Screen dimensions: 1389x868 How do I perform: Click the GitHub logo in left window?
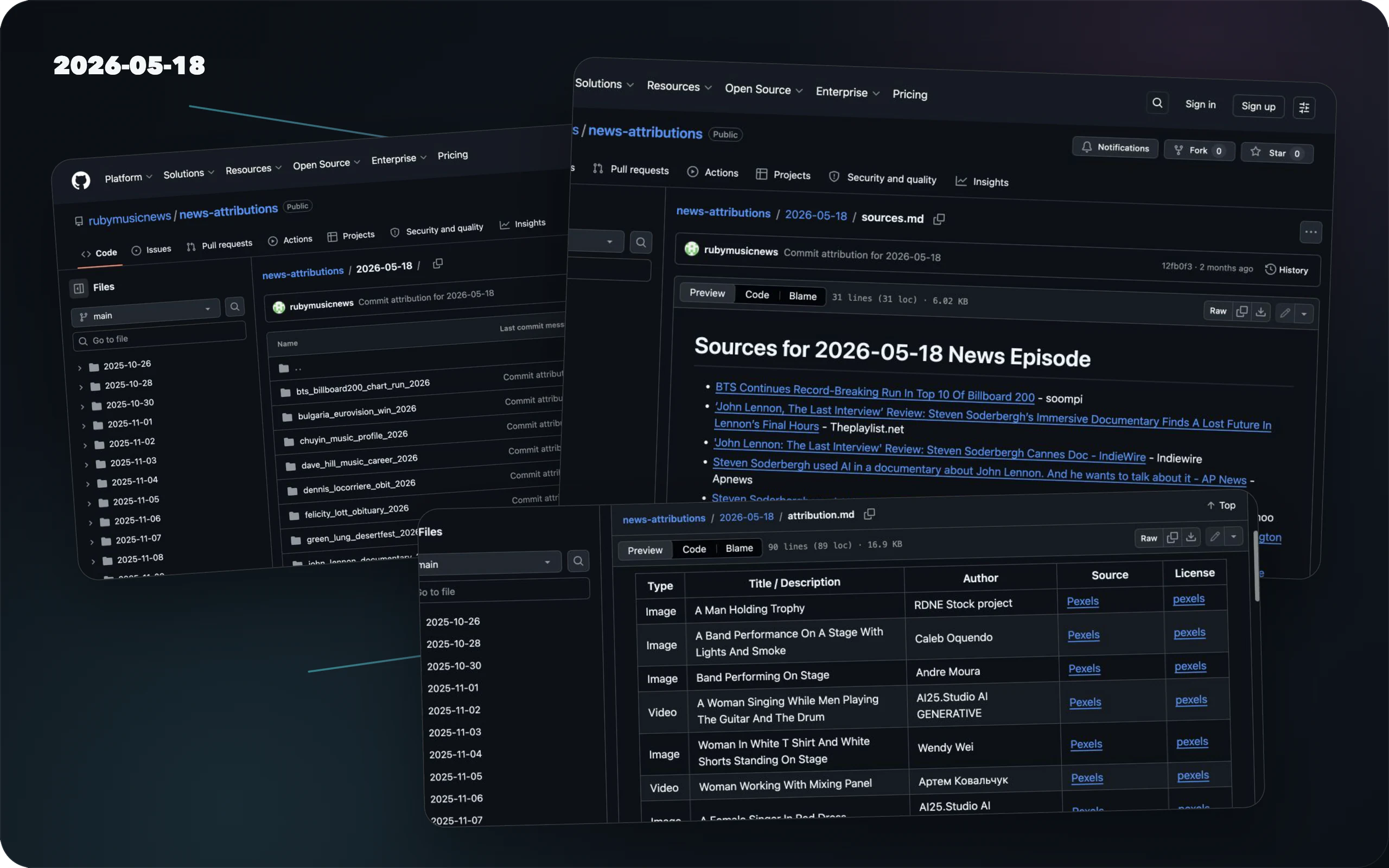click(81, 181)
